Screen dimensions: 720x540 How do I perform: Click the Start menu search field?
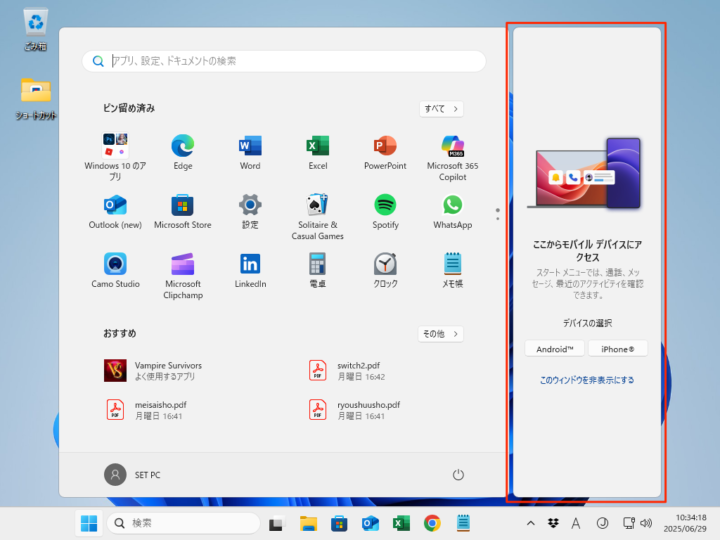tap(284, 61)
